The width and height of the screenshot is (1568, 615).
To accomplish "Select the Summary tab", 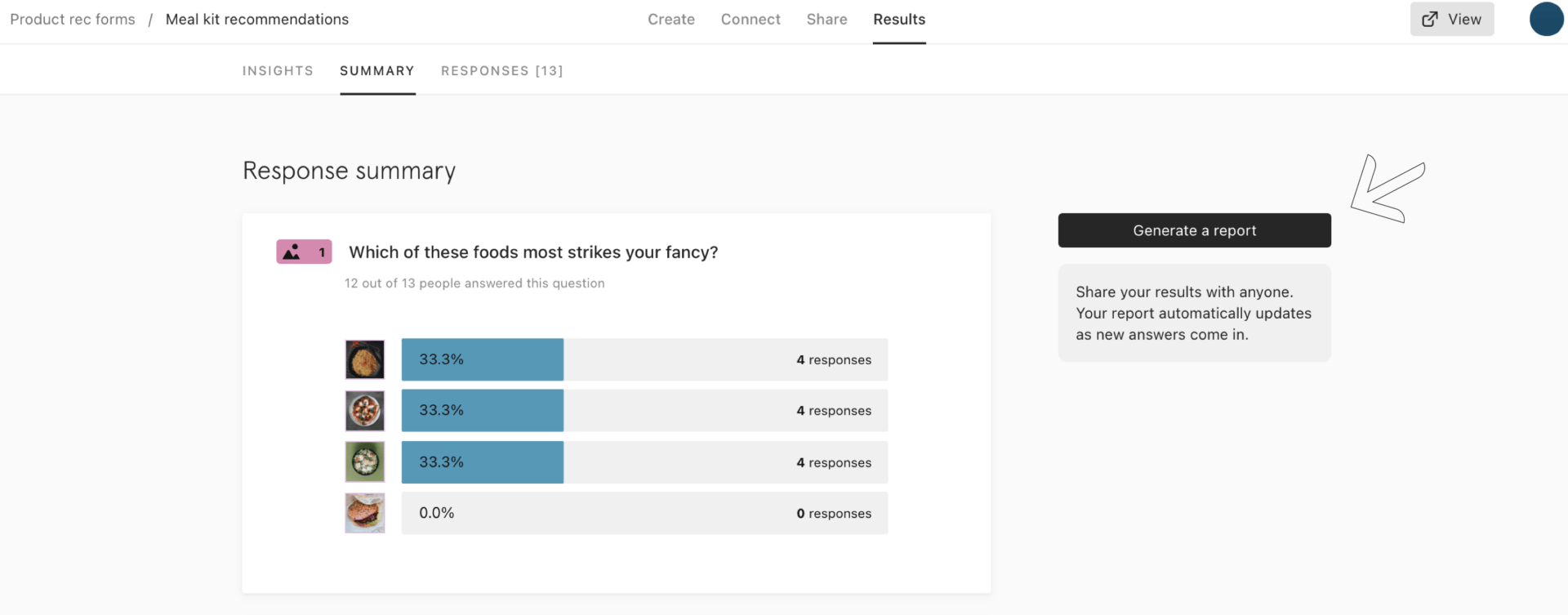I will click(377, 71).
